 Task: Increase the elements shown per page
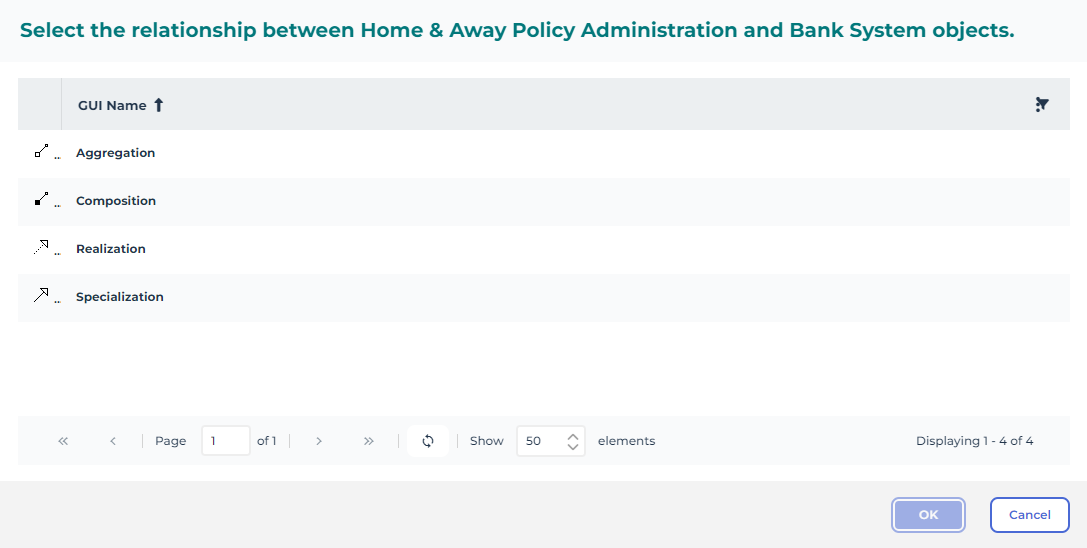(573, 435)
